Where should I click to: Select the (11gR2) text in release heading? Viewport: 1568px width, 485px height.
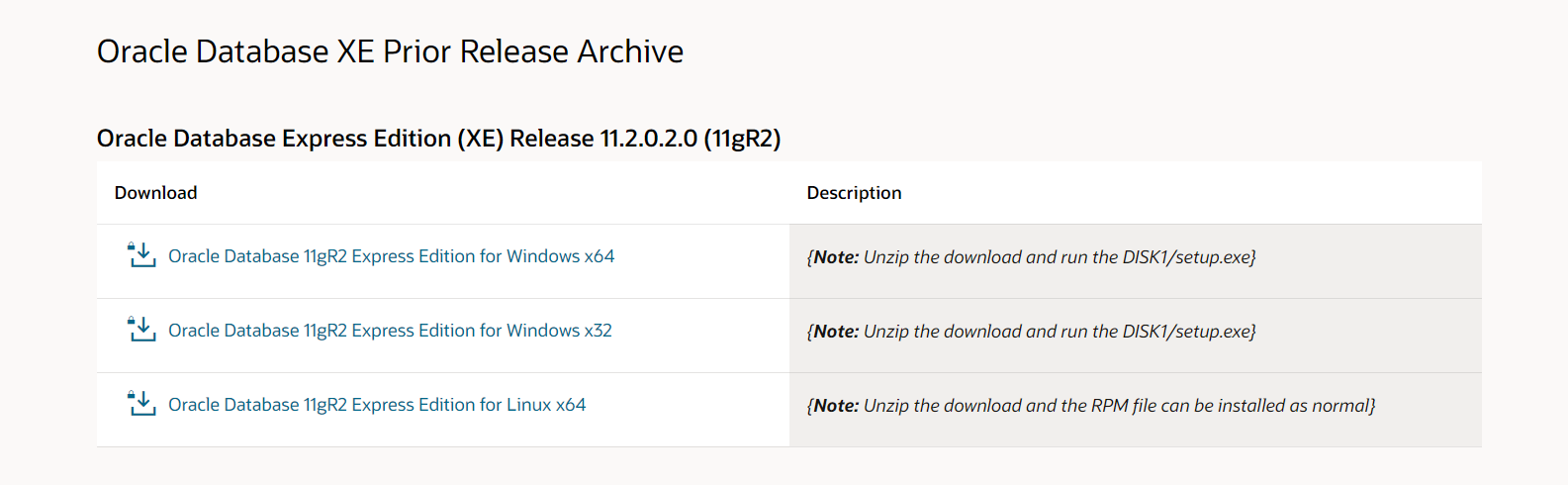click(742, 139)
